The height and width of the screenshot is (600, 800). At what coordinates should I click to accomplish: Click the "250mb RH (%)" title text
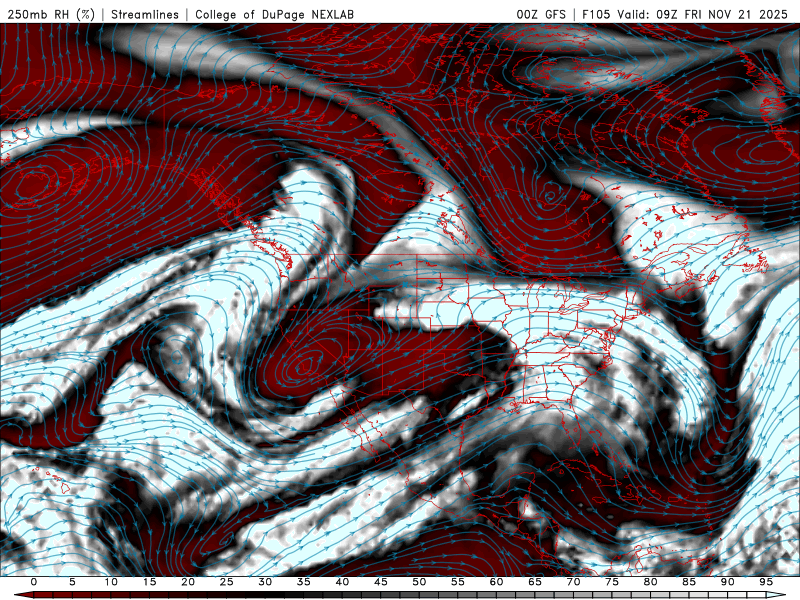click(52, 14)
